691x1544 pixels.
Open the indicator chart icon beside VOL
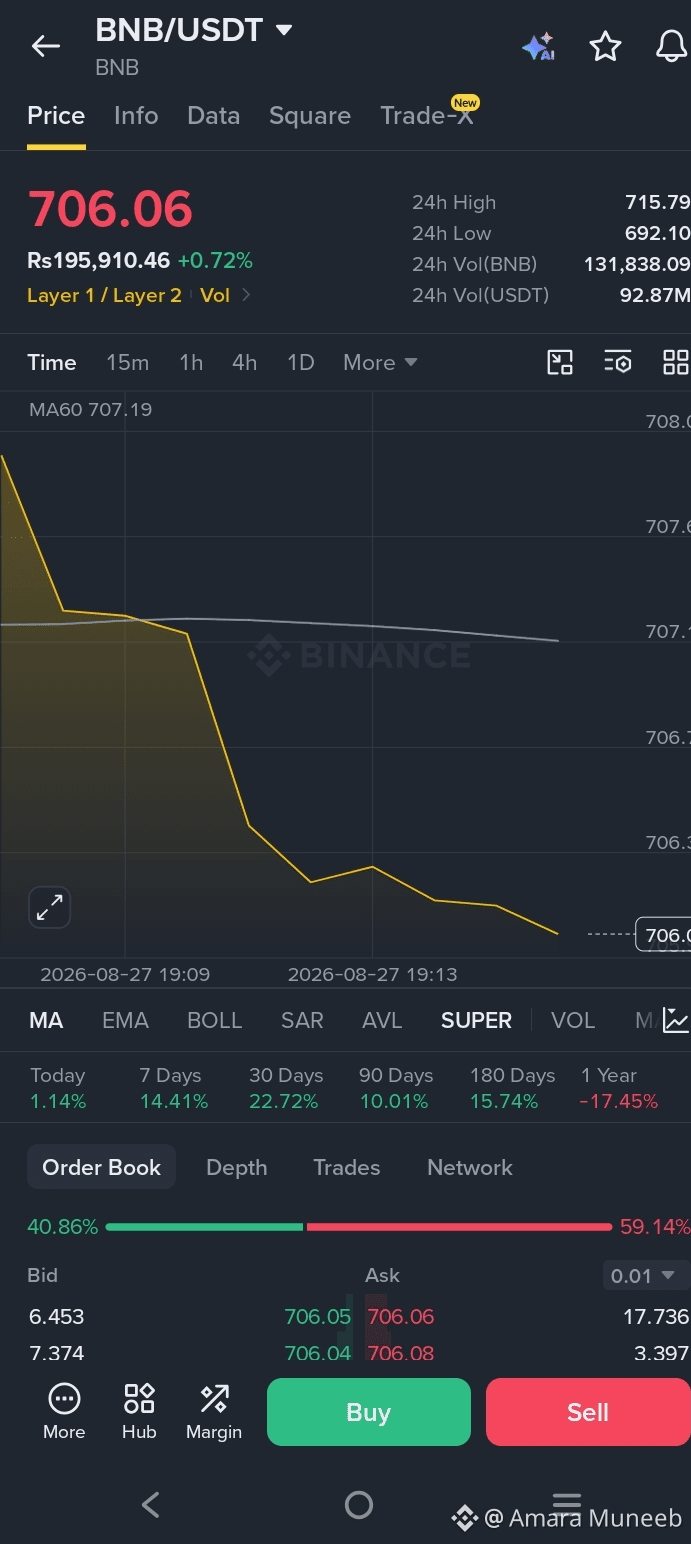[676, 1020]
